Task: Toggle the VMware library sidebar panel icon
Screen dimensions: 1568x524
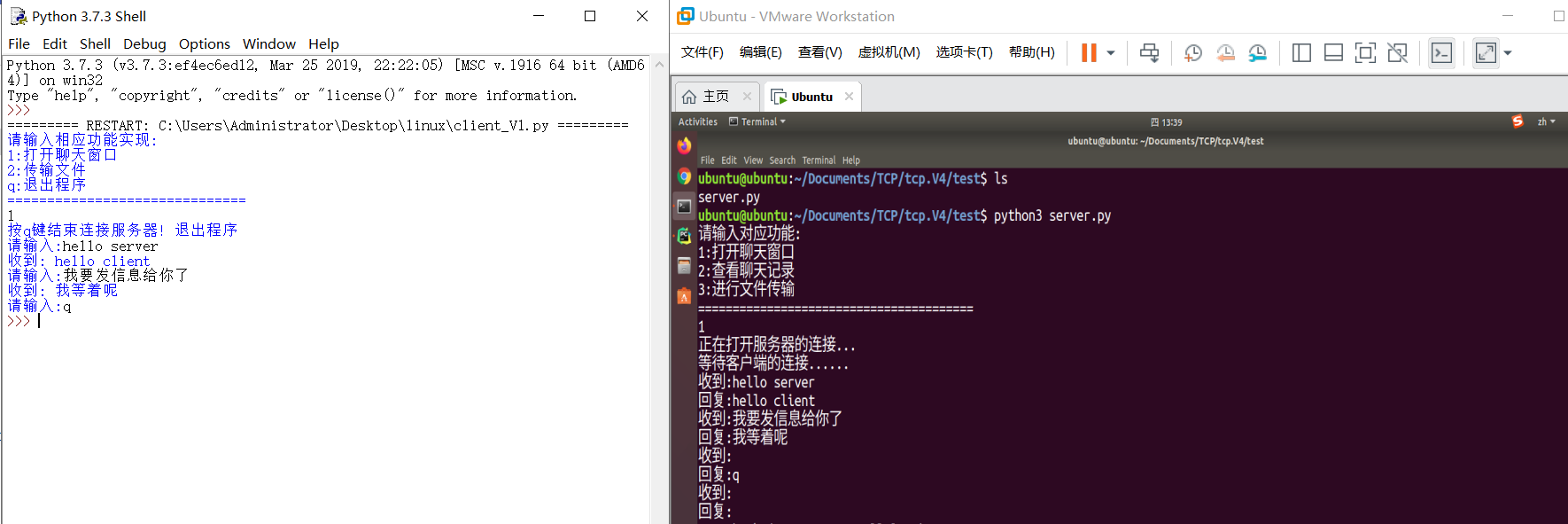Action: [1301, 53]
